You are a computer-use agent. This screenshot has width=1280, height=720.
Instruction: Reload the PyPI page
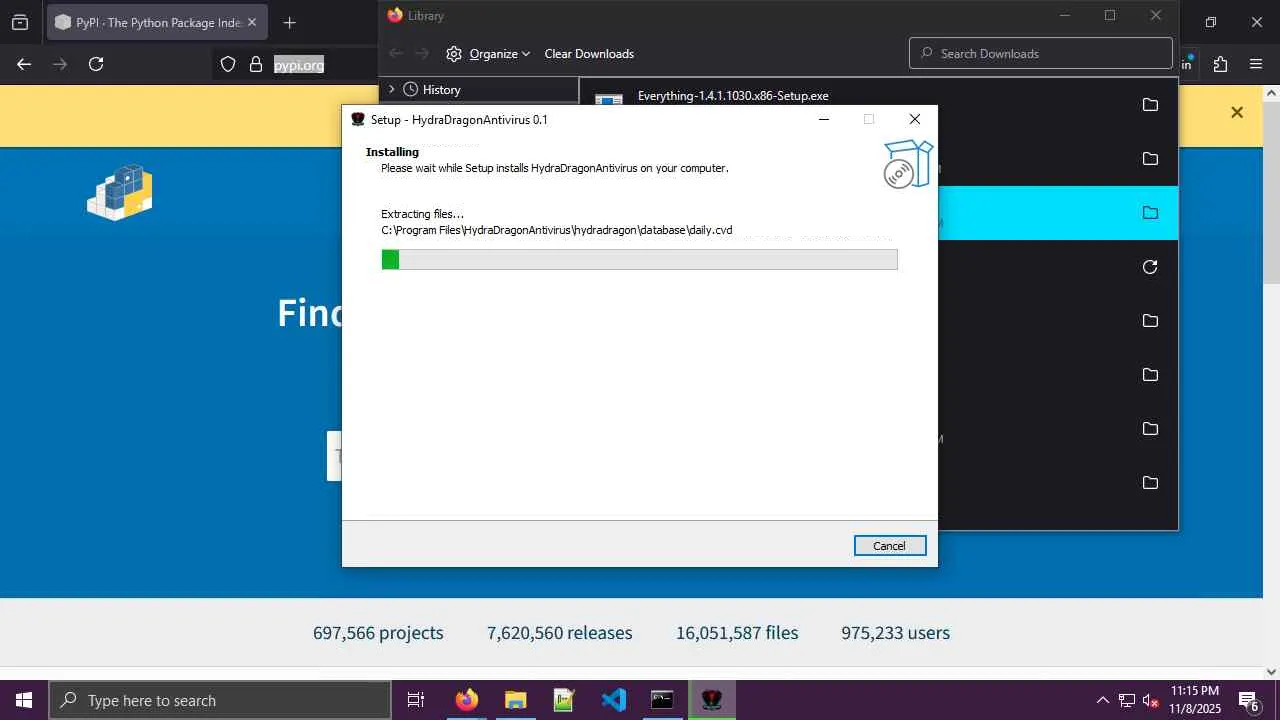pyautogui.click(x=96, y=64)
